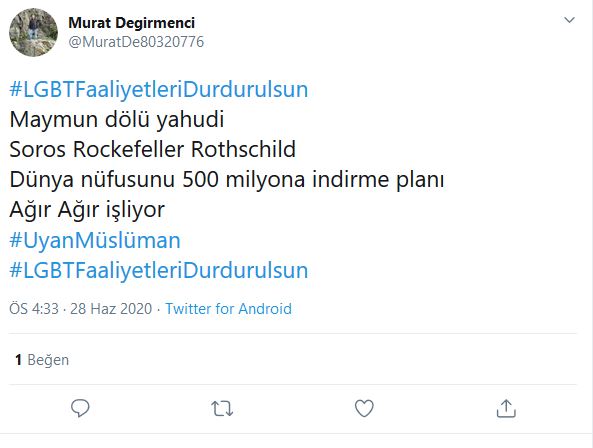Select the Beğen label text

[x=48, y=360]
